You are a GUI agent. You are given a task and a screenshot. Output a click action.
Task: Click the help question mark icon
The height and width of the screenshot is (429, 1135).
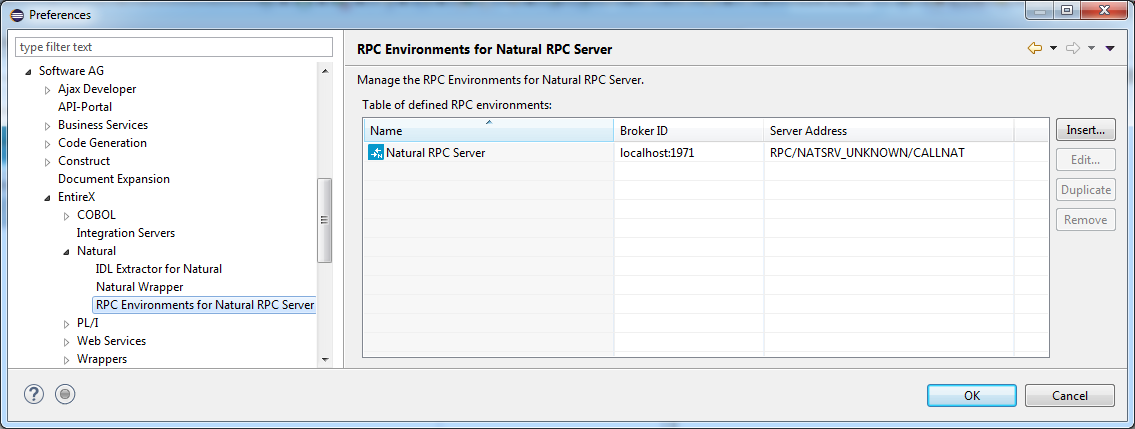pos(34,394)
